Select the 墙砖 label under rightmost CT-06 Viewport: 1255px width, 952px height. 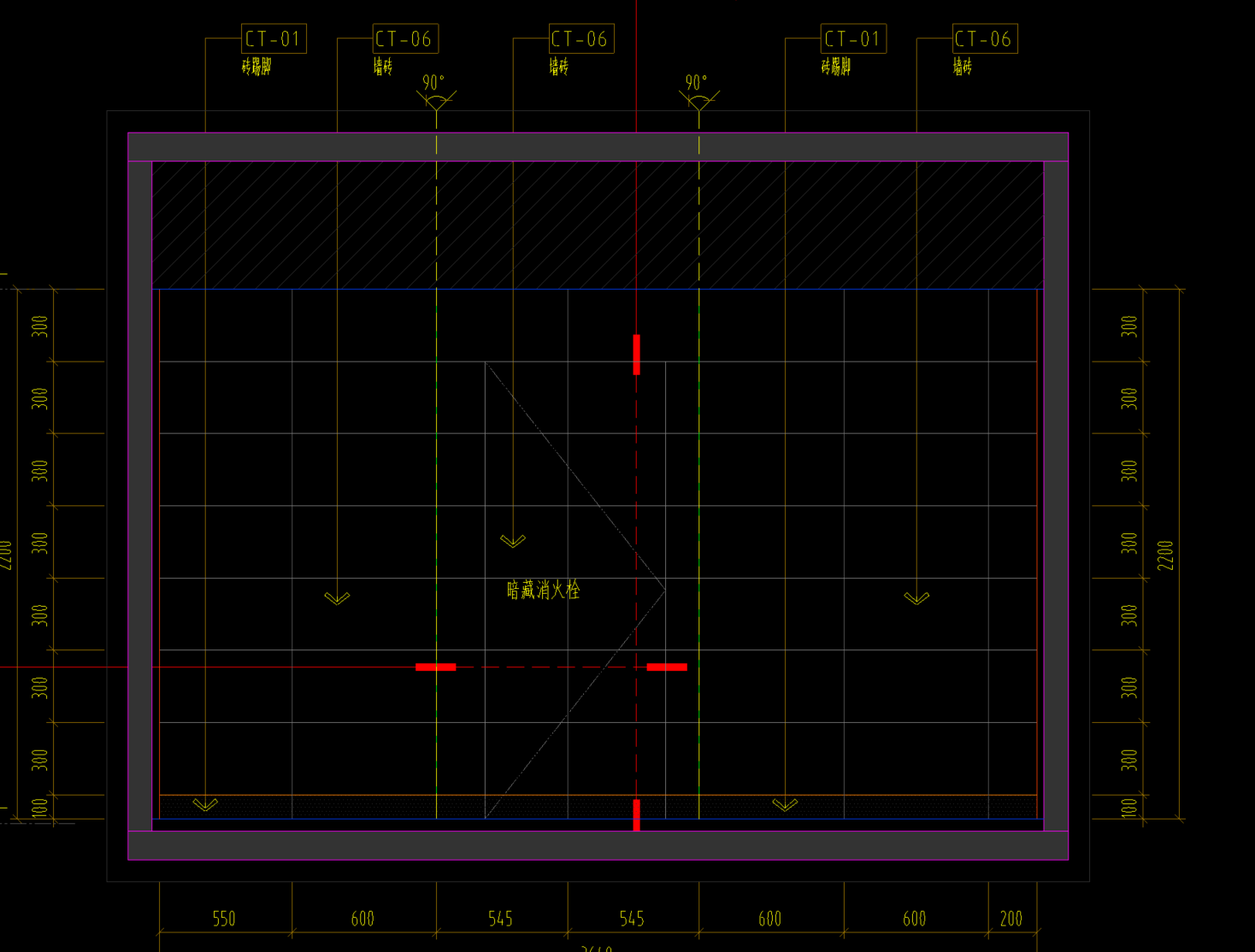coord(963,67)
